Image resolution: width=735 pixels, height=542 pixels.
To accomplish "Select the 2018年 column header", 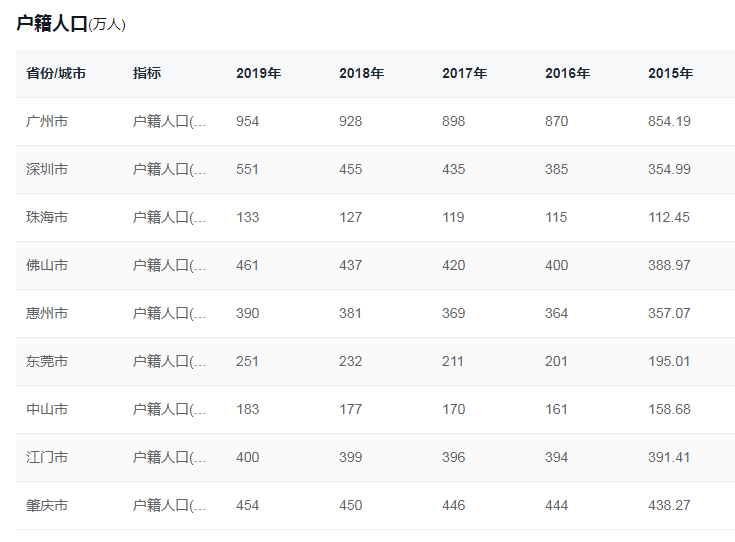I will click(361, 73).
